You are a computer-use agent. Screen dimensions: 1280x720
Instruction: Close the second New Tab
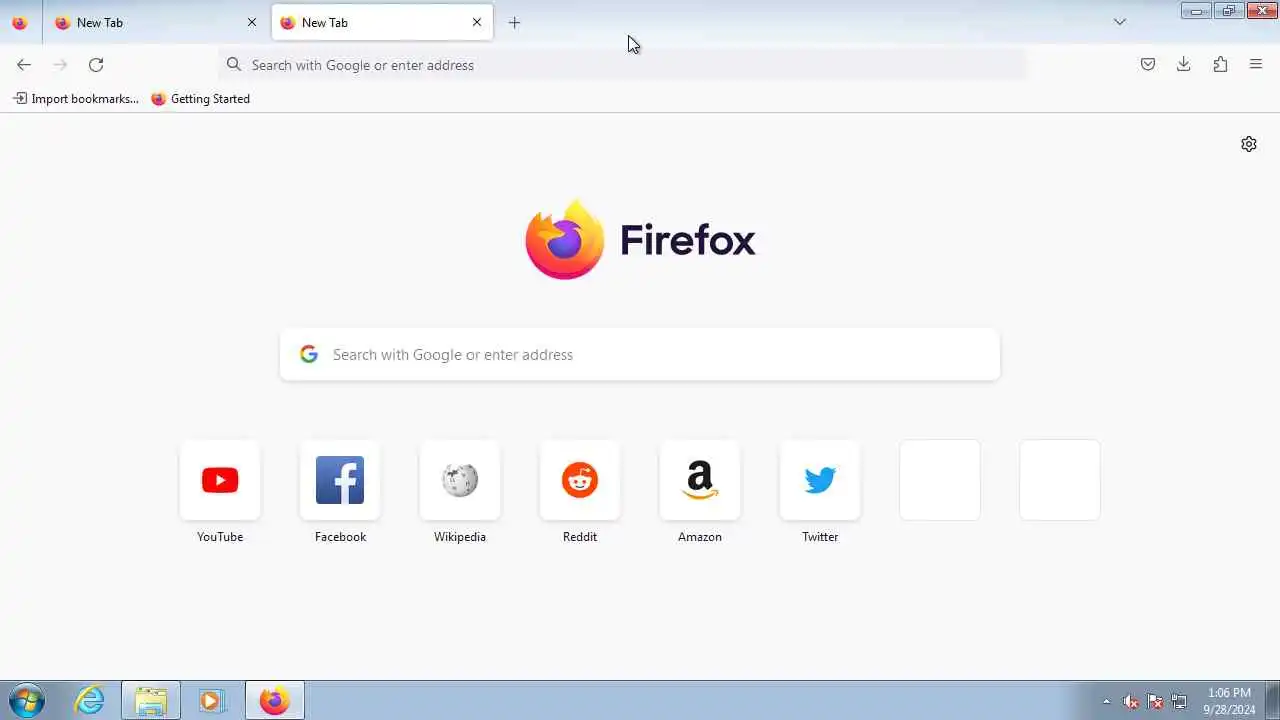[477, 22]
